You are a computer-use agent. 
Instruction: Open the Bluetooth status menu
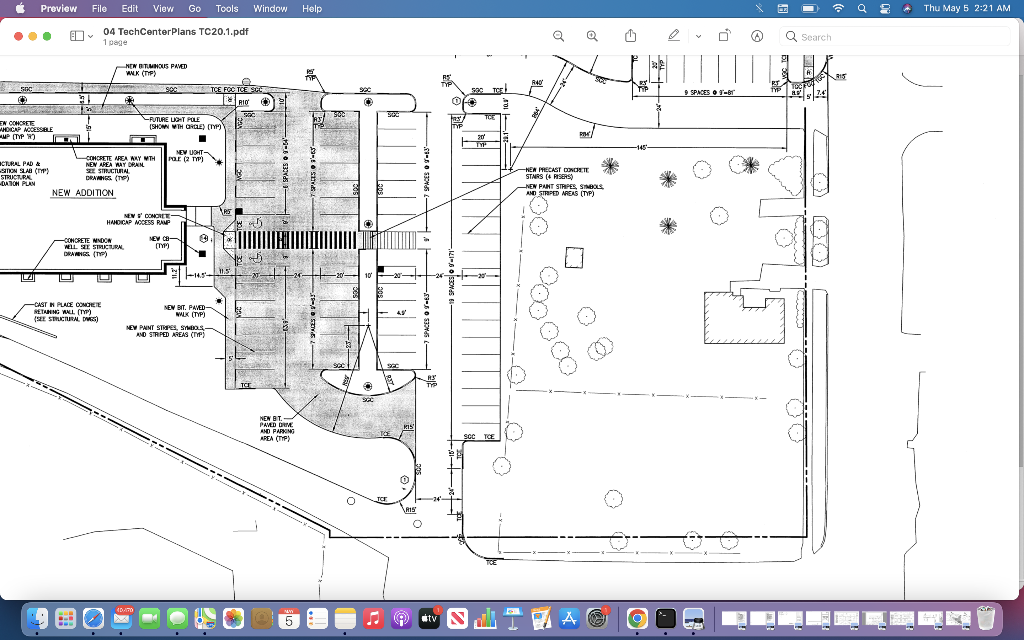(x=759, y=8)
